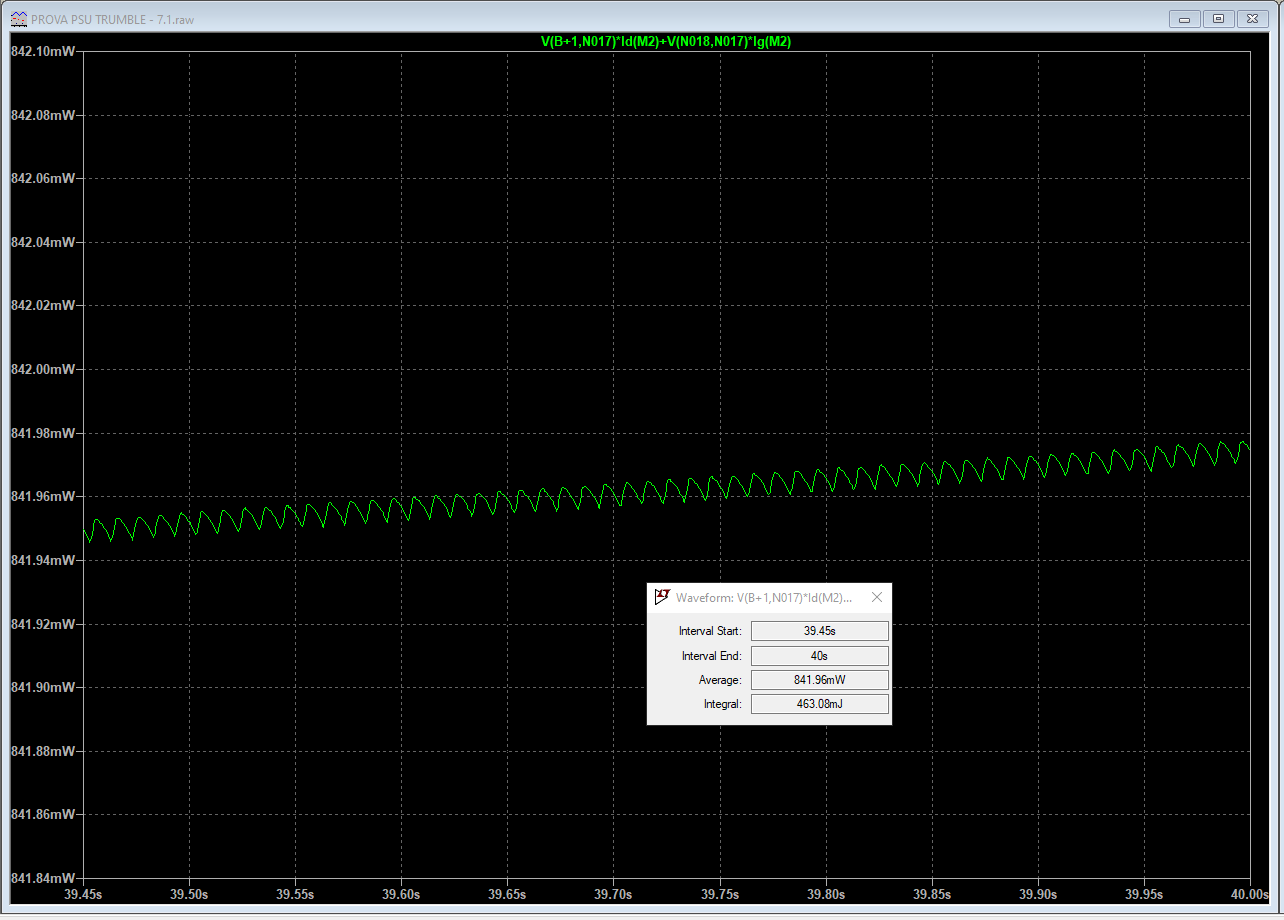Screen dimensions: 1284x920
Task: Click the 841.84mW label at axis bottom
Action: [x=42, y=878]
